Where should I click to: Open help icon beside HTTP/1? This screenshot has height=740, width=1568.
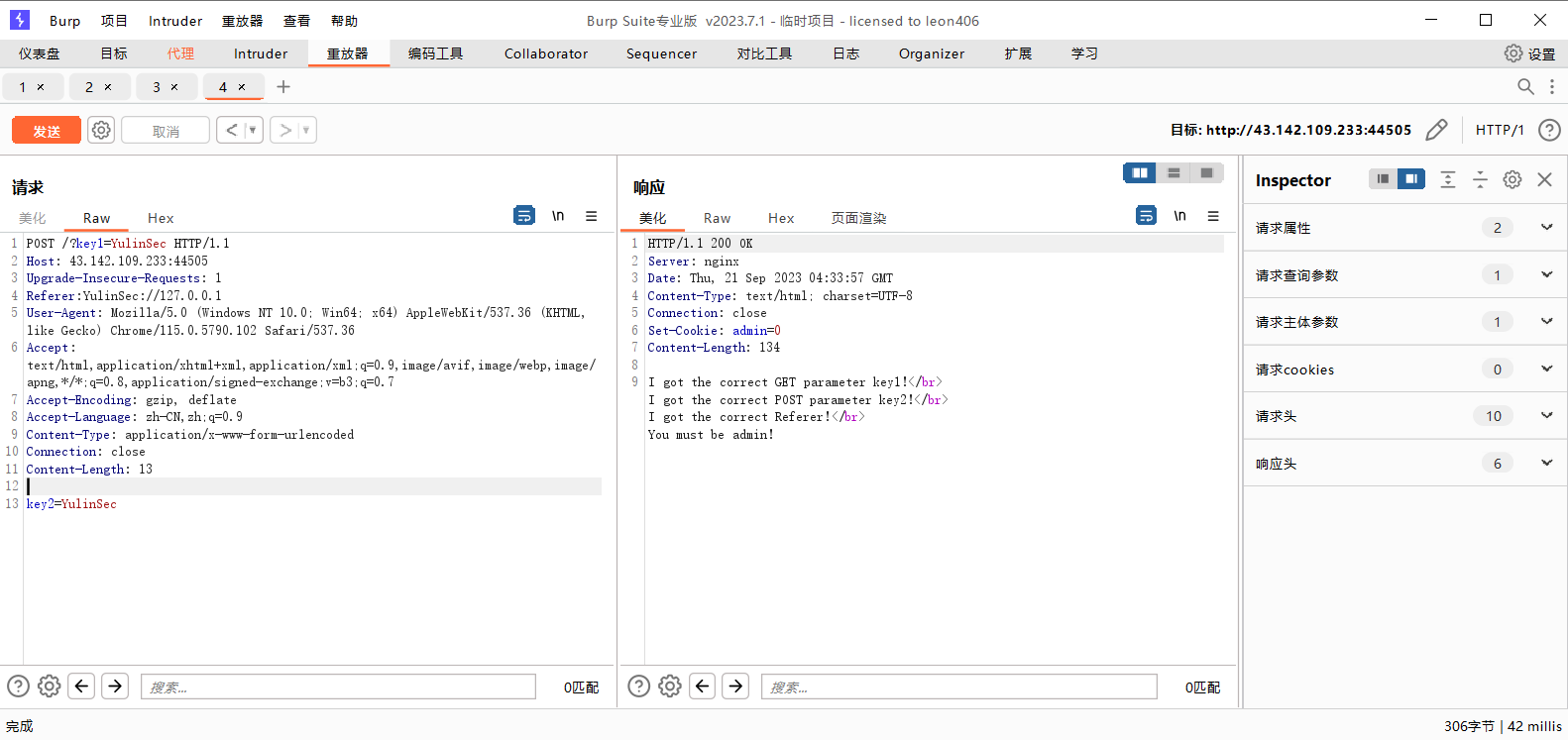tap(1549, 130)
